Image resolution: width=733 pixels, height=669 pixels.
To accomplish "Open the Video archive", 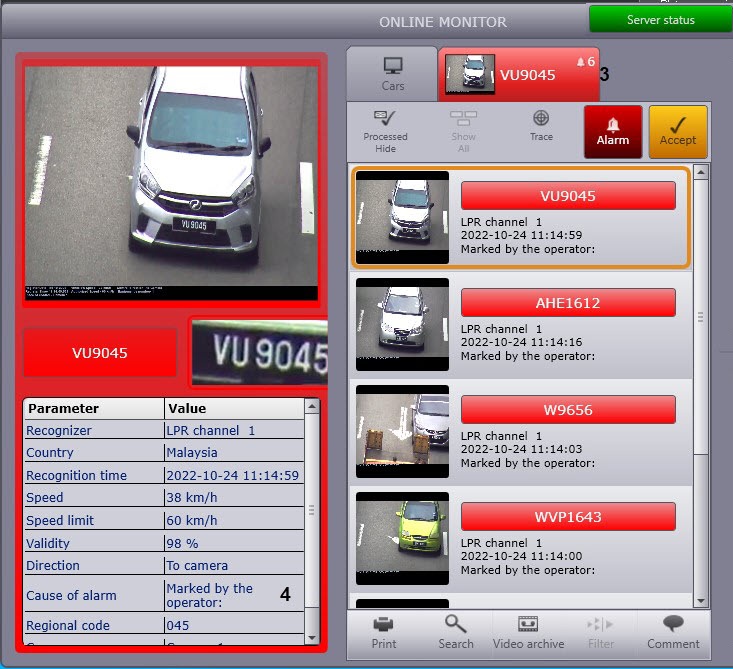I will tap(528, 633).
